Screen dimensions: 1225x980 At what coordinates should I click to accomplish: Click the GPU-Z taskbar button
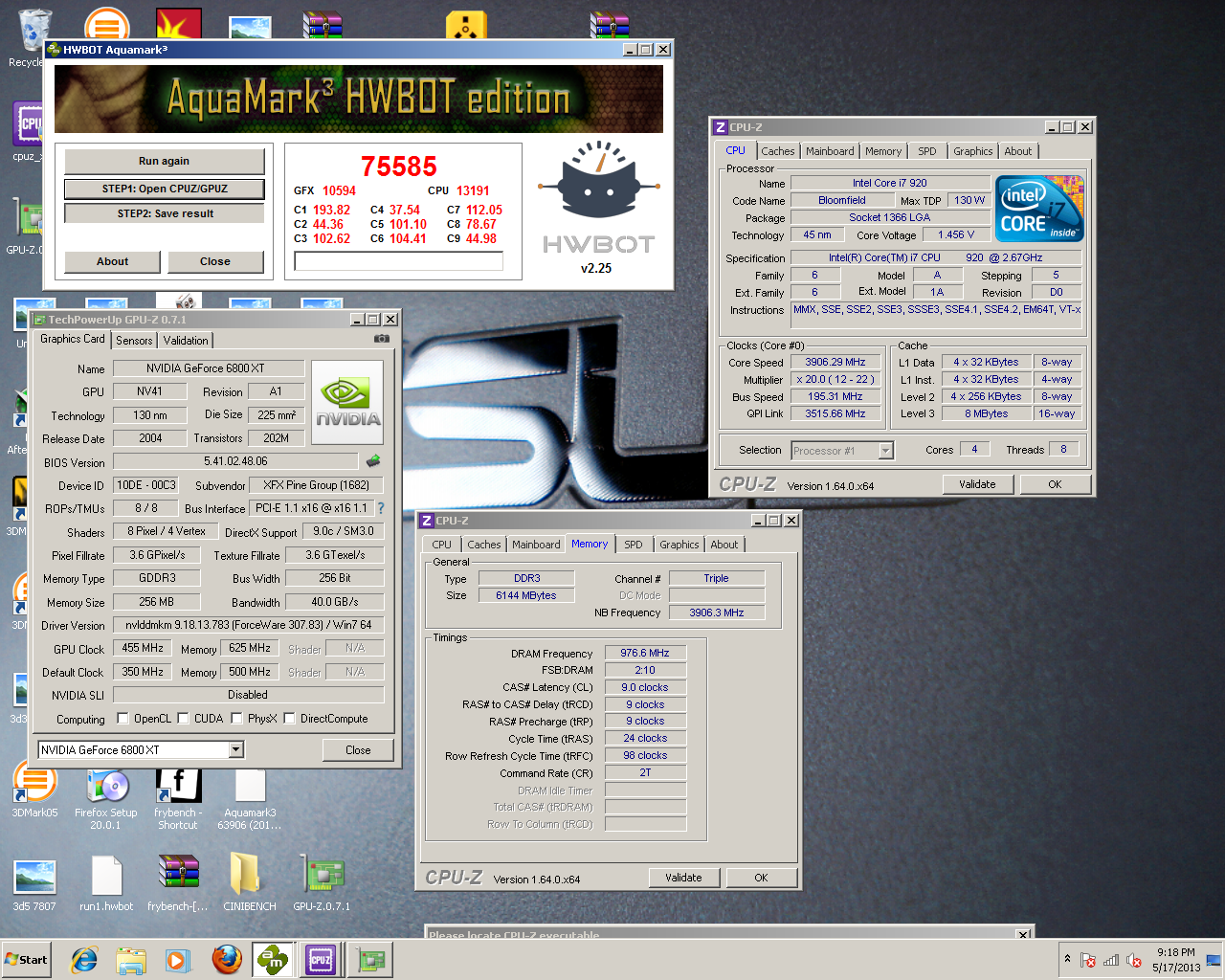click(369, 960)
